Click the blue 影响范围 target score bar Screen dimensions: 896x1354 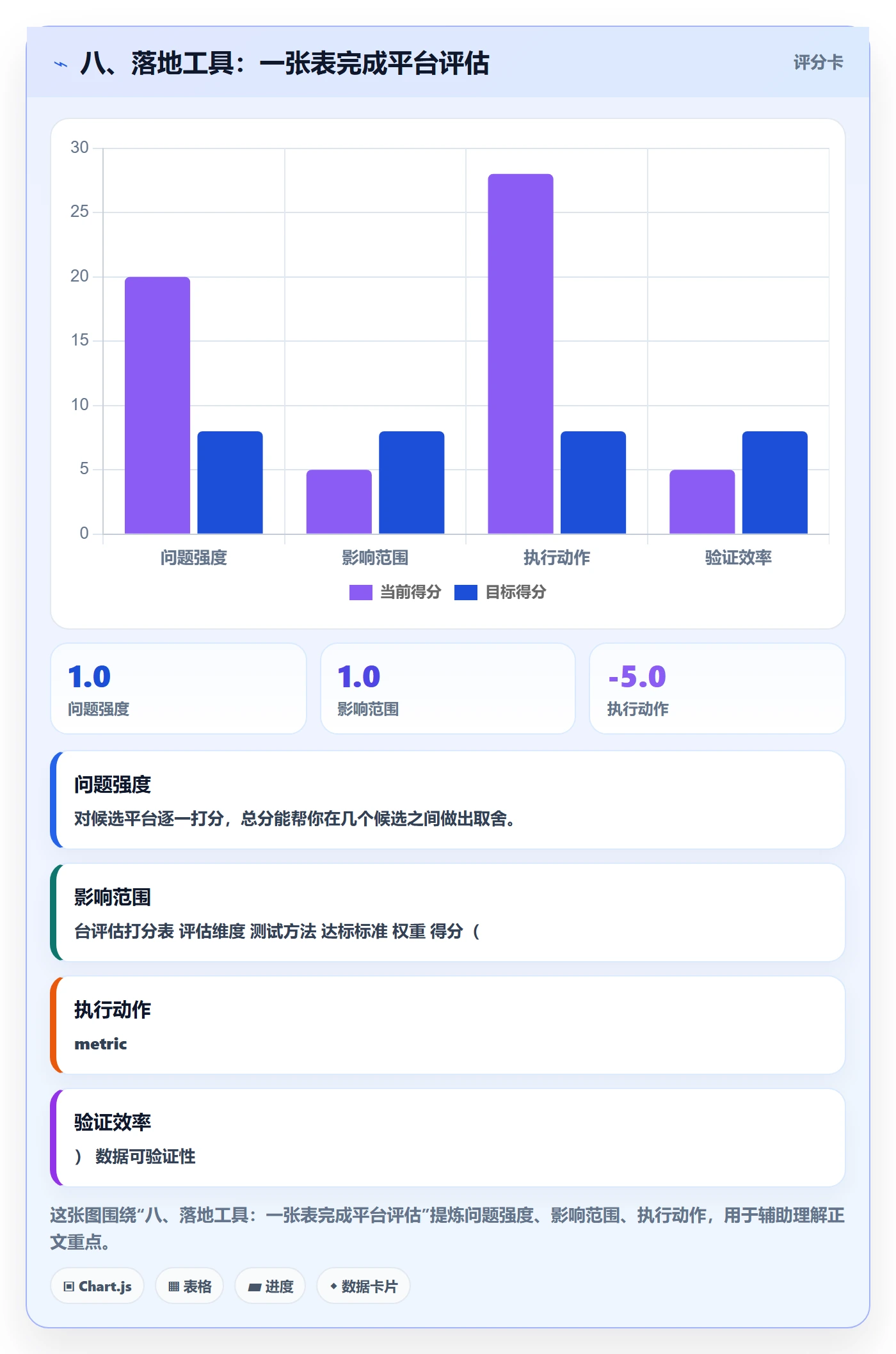pyautogui.click(x=412, y=482)
